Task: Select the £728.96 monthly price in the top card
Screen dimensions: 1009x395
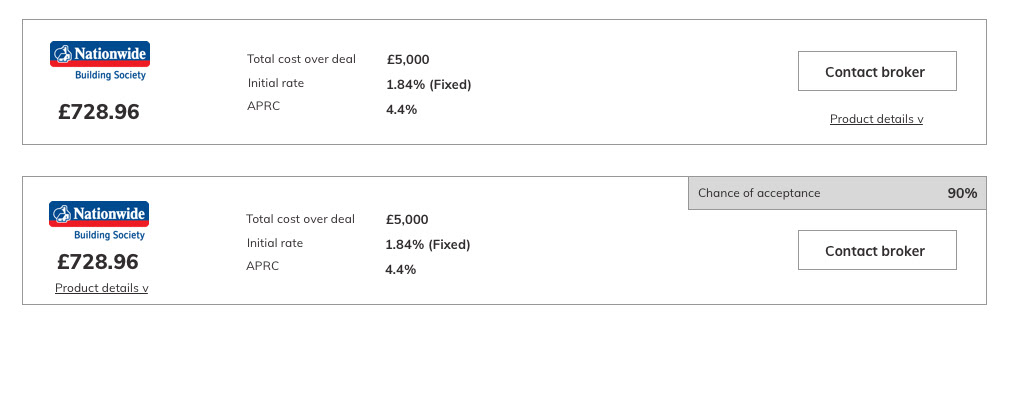Action: (98, 112)
